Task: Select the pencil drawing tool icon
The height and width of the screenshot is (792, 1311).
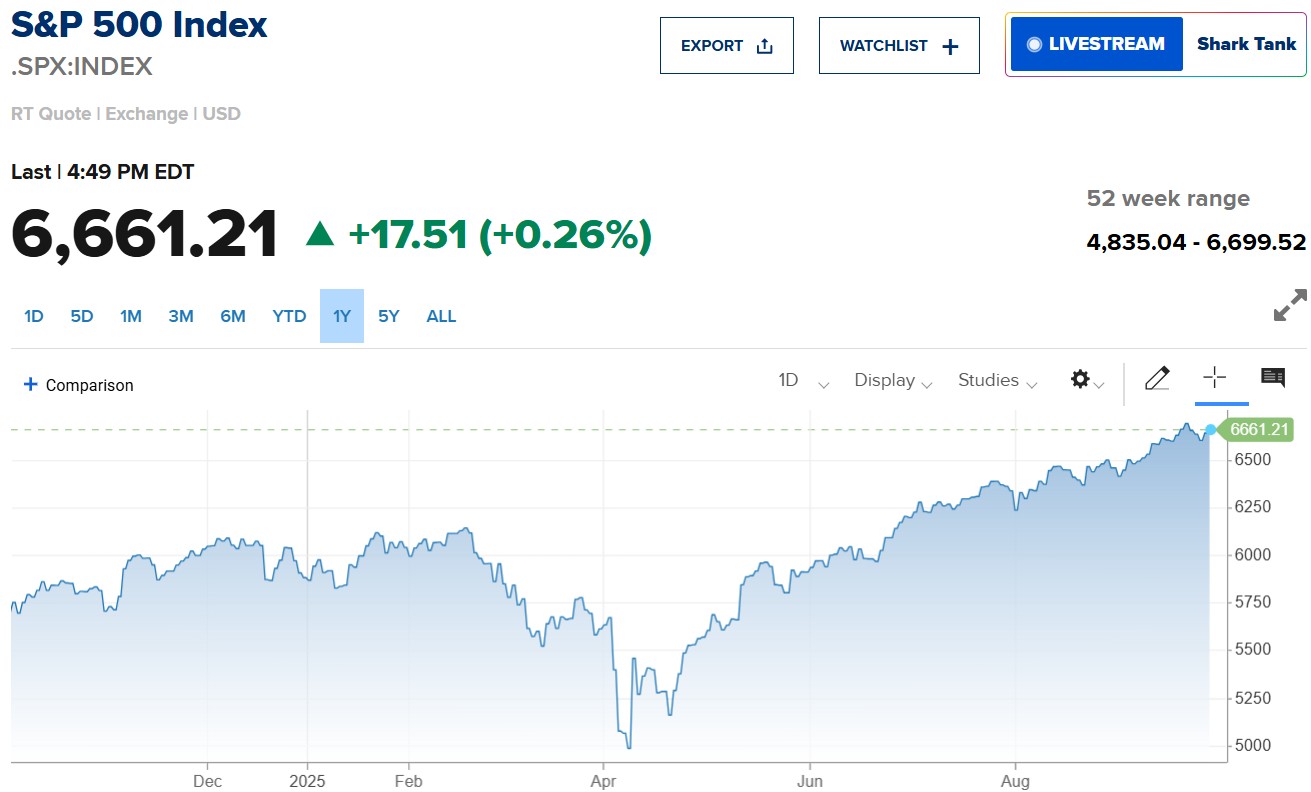Action: pyautogui.click(x=1157, y=378)
